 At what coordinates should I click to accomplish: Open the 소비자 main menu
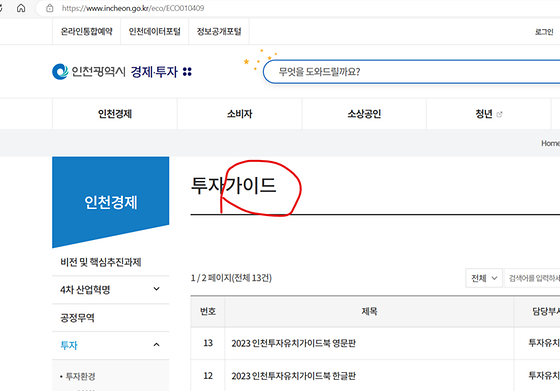(x=240, y=114)
